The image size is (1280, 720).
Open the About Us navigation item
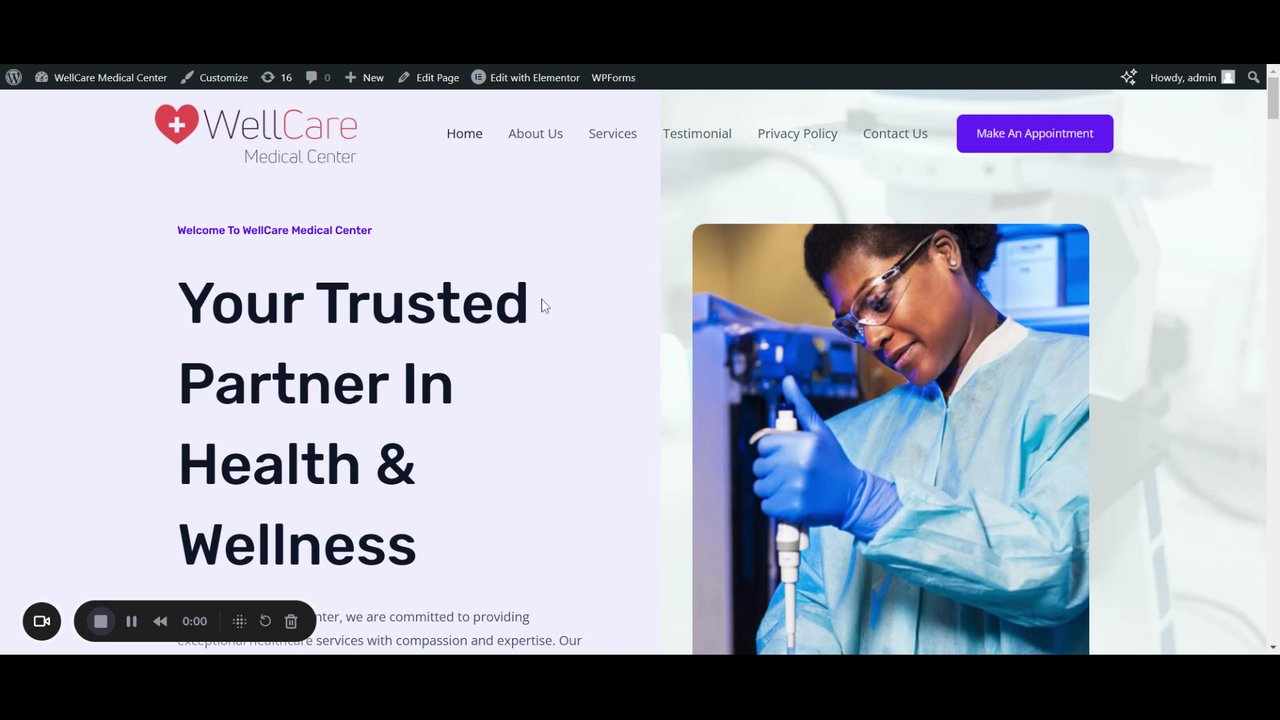coord(535,133)
